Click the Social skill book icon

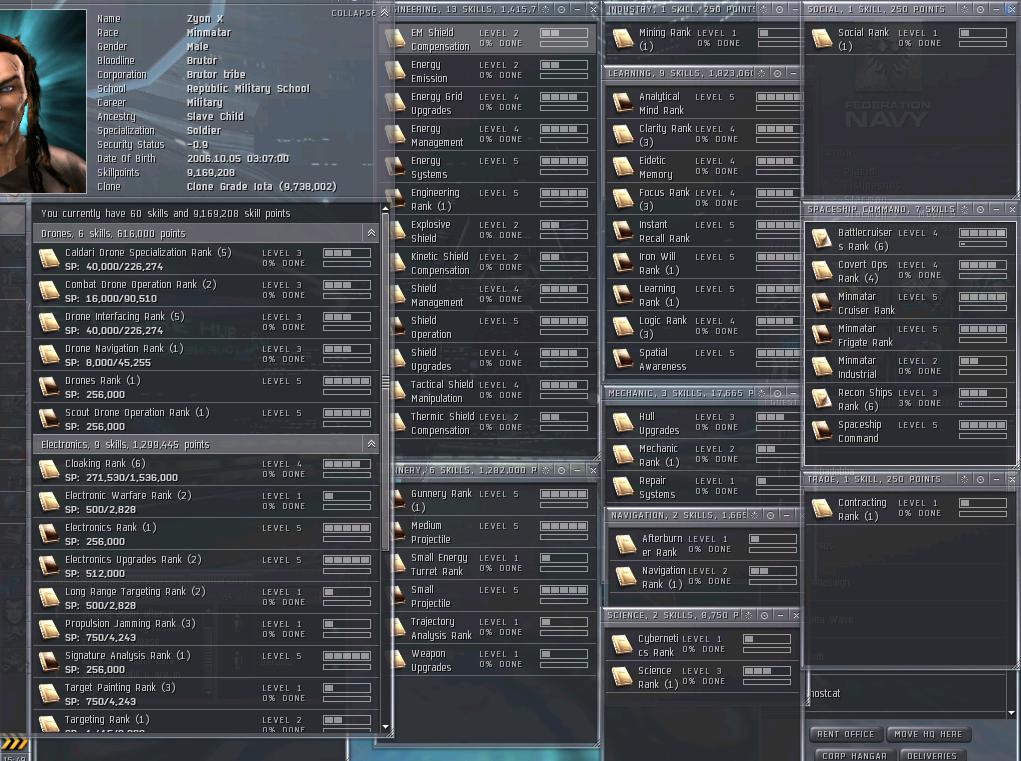tap(822, 38)
